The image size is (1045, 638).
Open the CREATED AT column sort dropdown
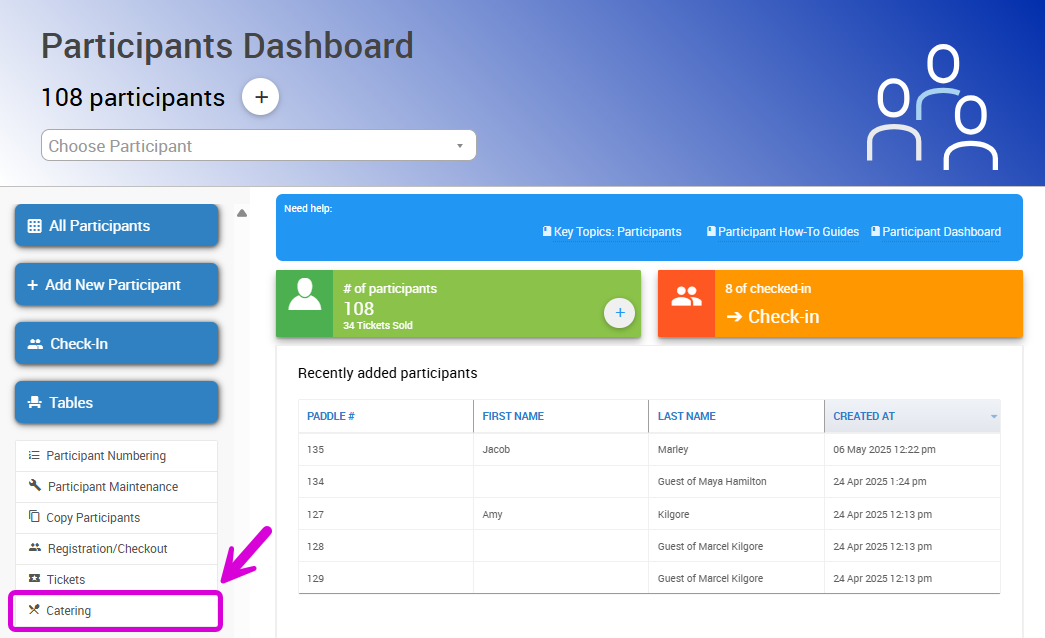[x=993, y=416]
